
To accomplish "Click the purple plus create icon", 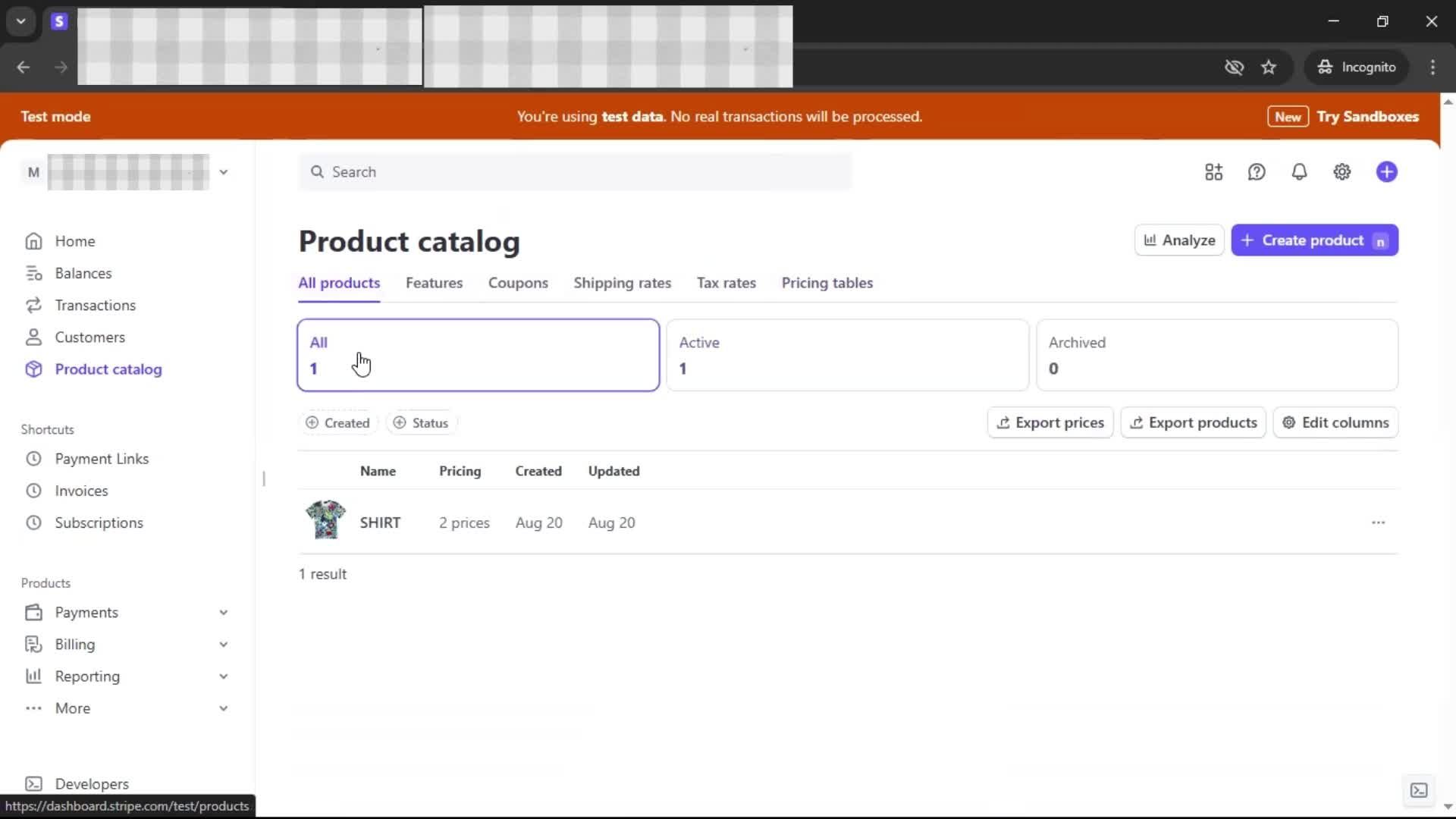I will [1386, 172].
